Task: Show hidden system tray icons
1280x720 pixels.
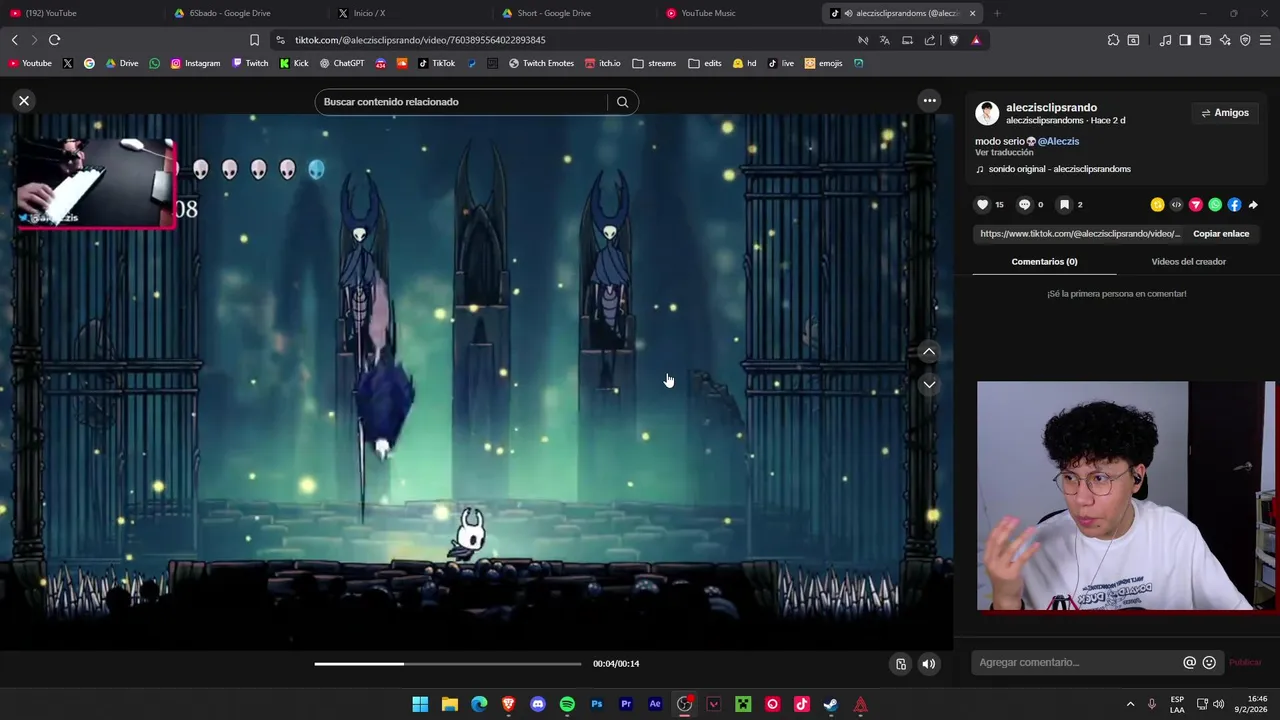Action: pos(1131,704)
